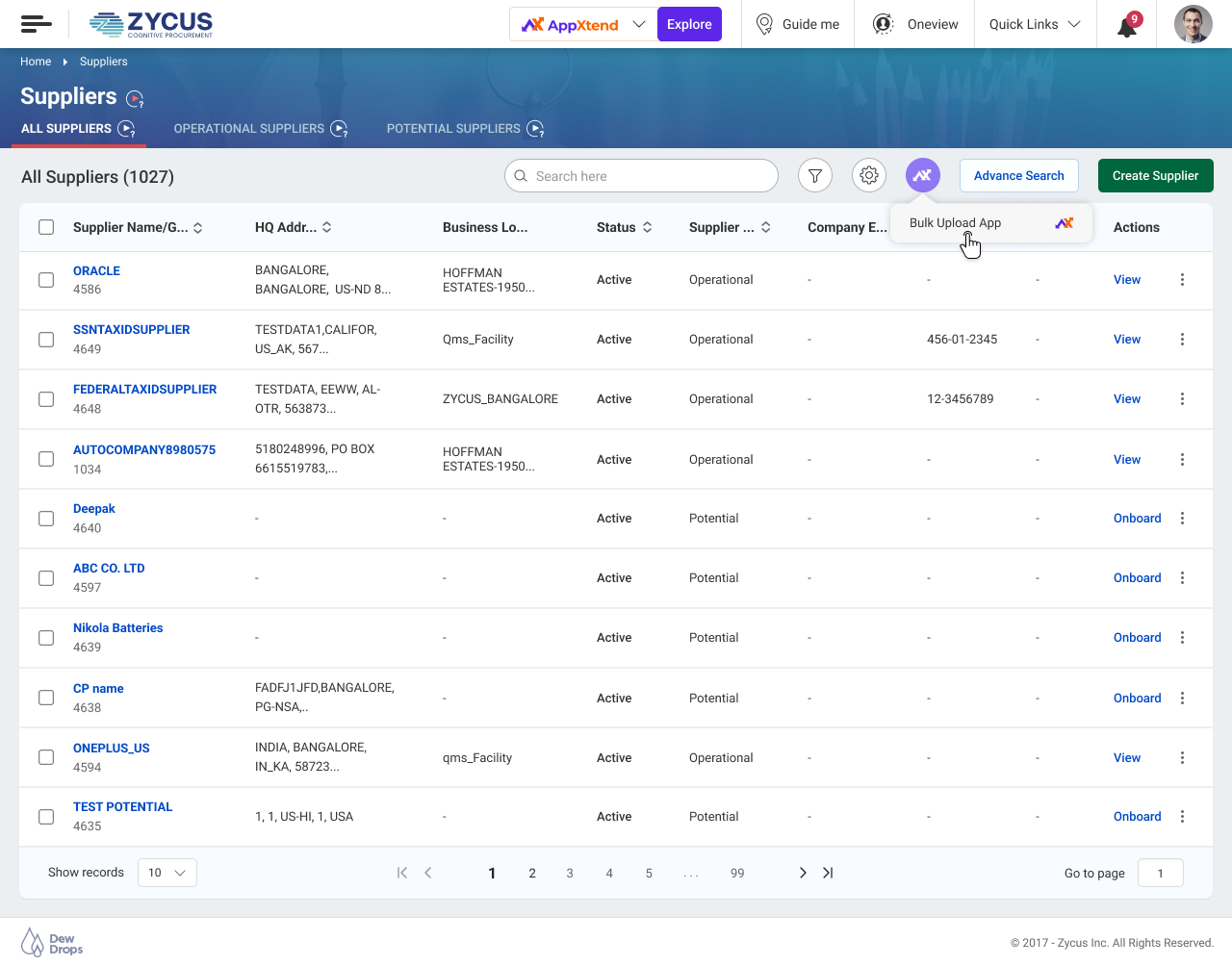Viewport: 1232px width, 966px height.
Task: Open table settings gear icon
Action: tap(869, 176)
